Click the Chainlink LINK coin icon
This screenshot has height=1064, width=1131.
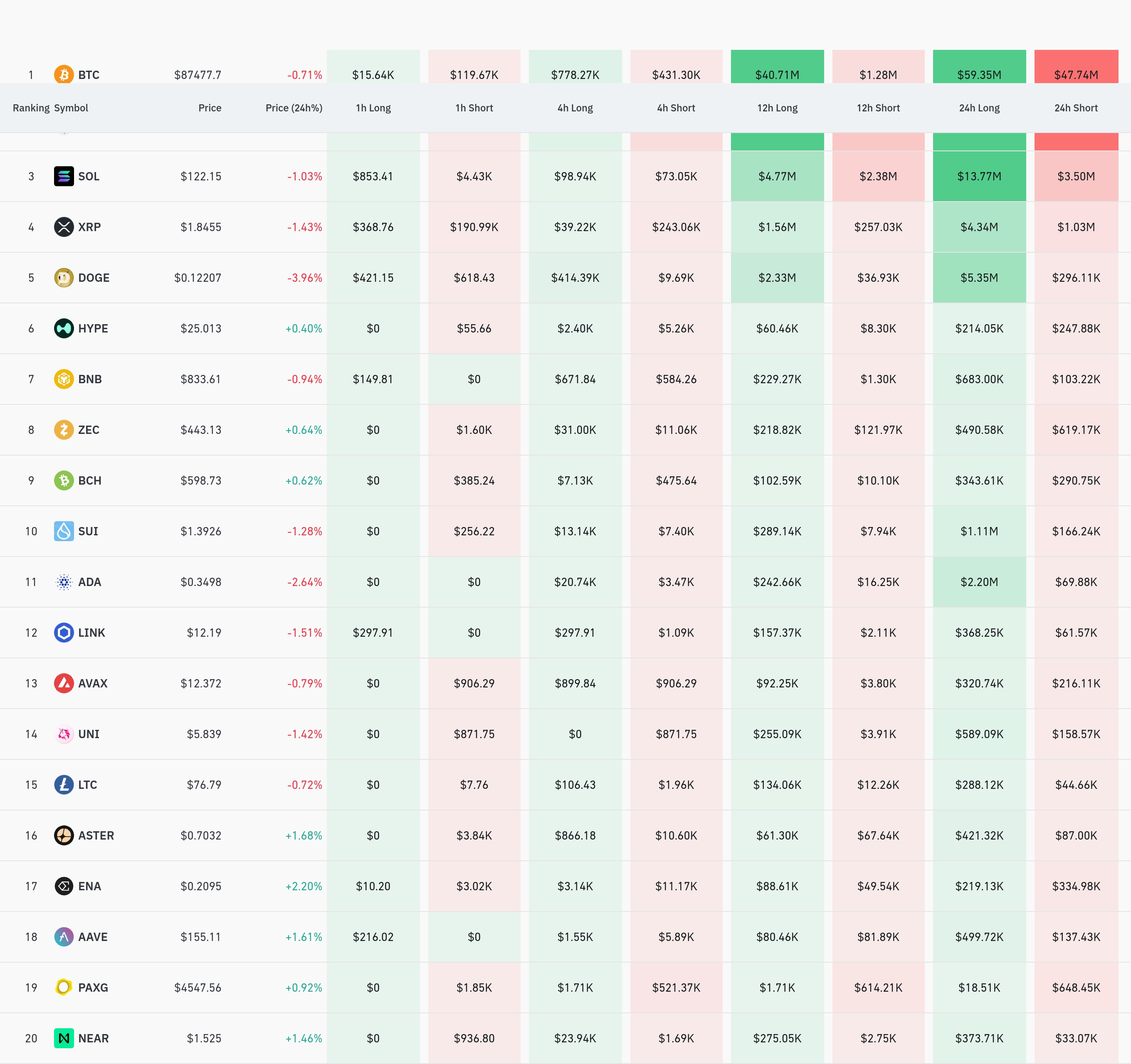pyautogui.click(x=64, y=632)
